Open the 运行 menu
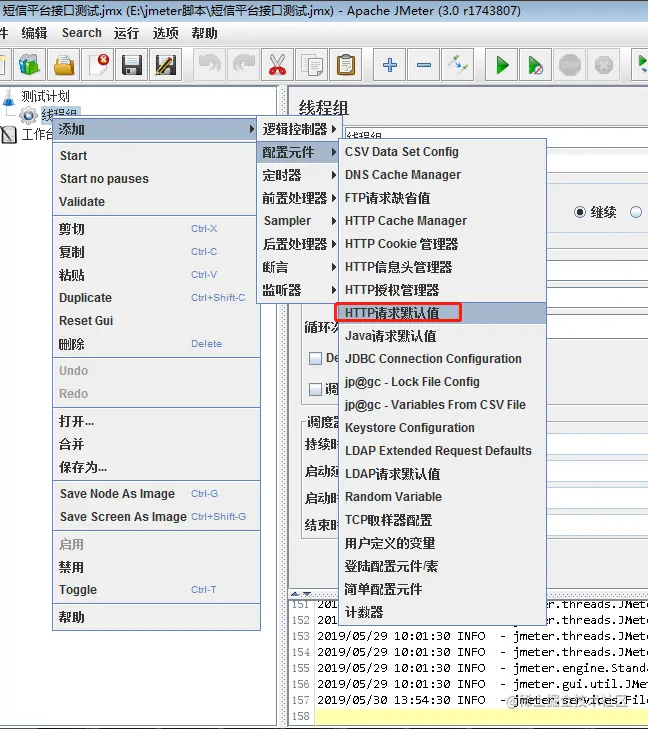This screenshot has width=648, height=729. click(126, 33)
